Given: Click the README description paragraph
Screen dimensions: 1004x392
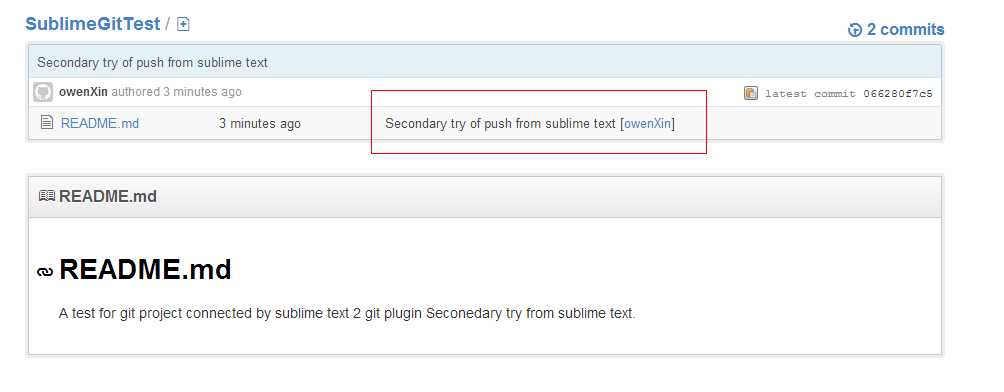Looking at the screenshot, I should pos(347,313).
